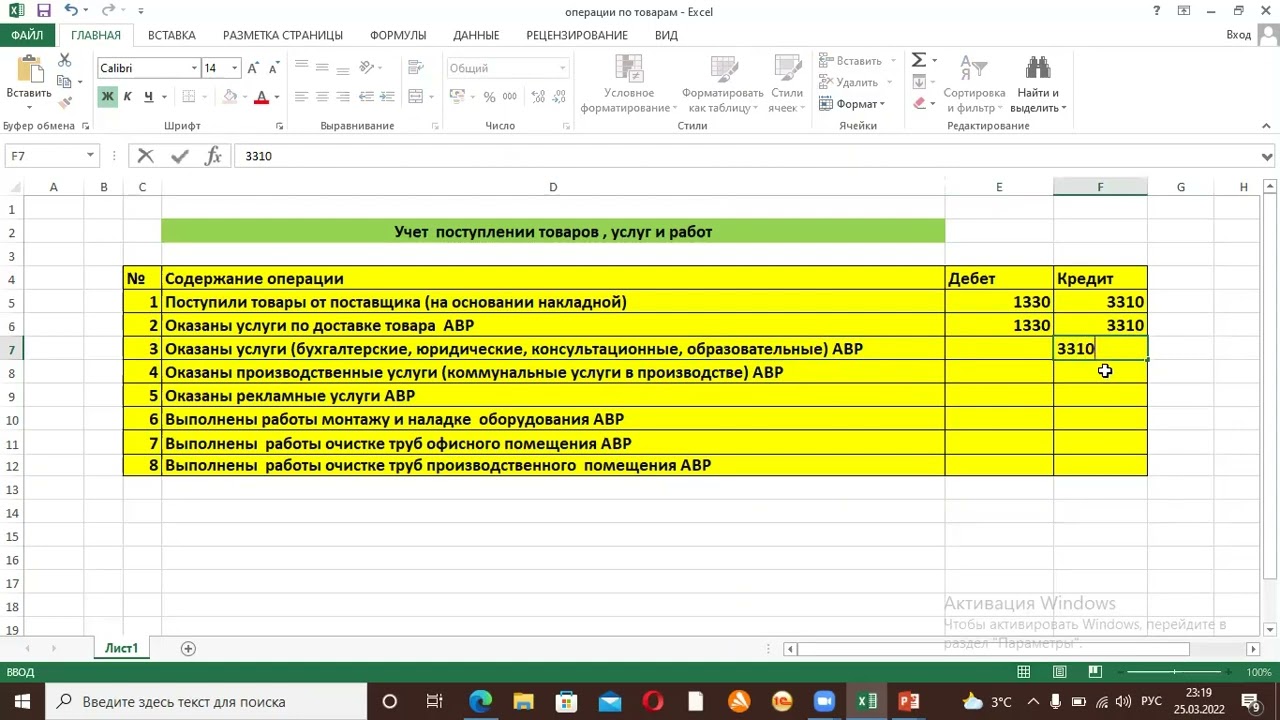Switch to Page Layout view icon
This screenshot has height=720, width=1280.
(x=1059, y=672)
